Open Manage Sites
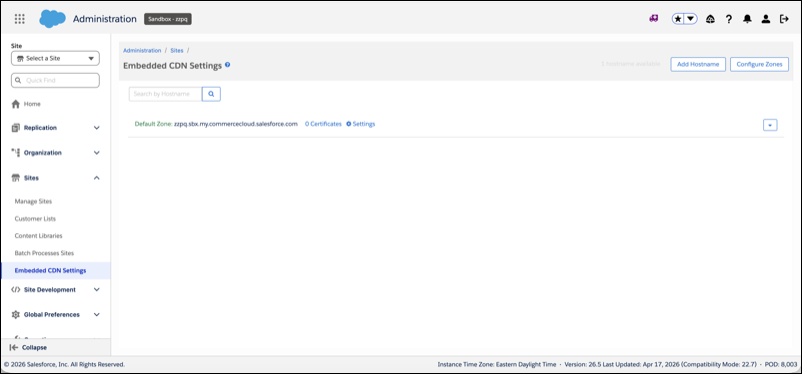 tap(33, 201)
